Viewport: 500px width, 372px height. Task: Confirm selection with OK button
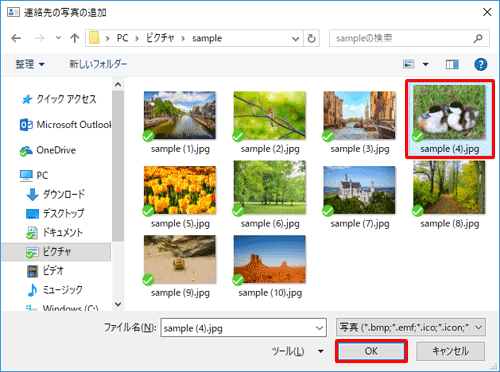[371, 351]
